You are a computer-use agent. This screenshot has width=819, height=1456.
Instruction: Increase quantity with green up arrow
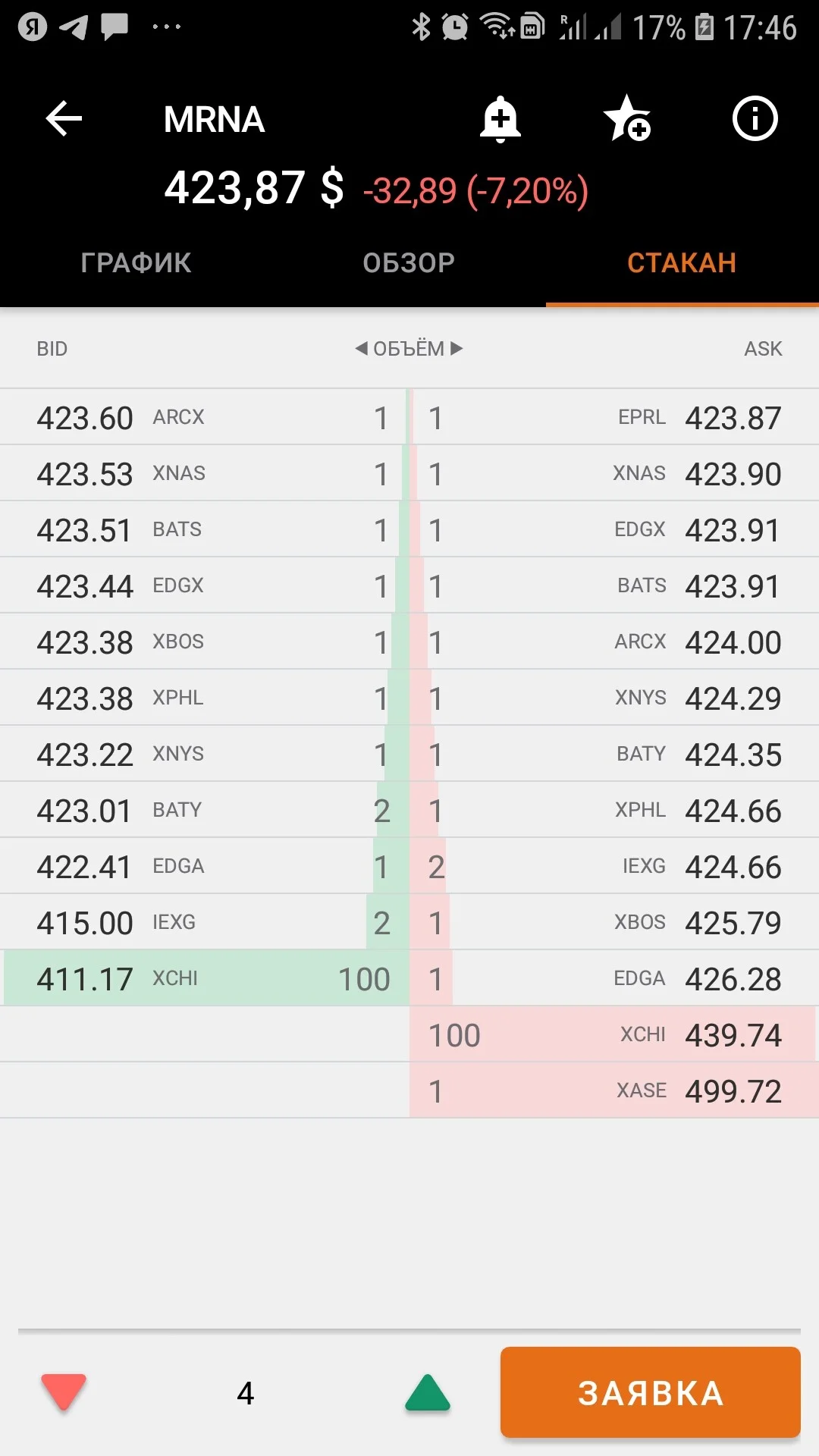[428, 1392]
